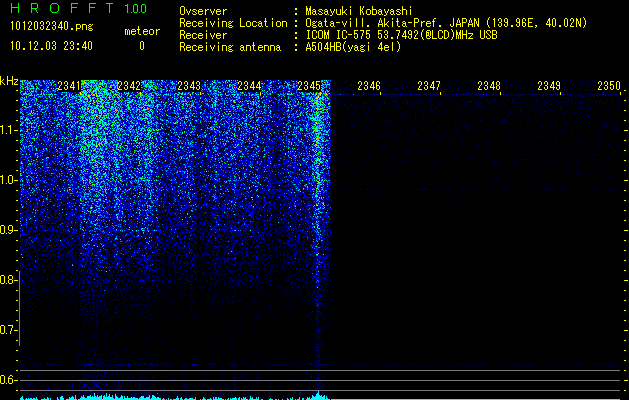Click time marker 2341
This screenshot has width=629, height=400.
coord(69,86)
